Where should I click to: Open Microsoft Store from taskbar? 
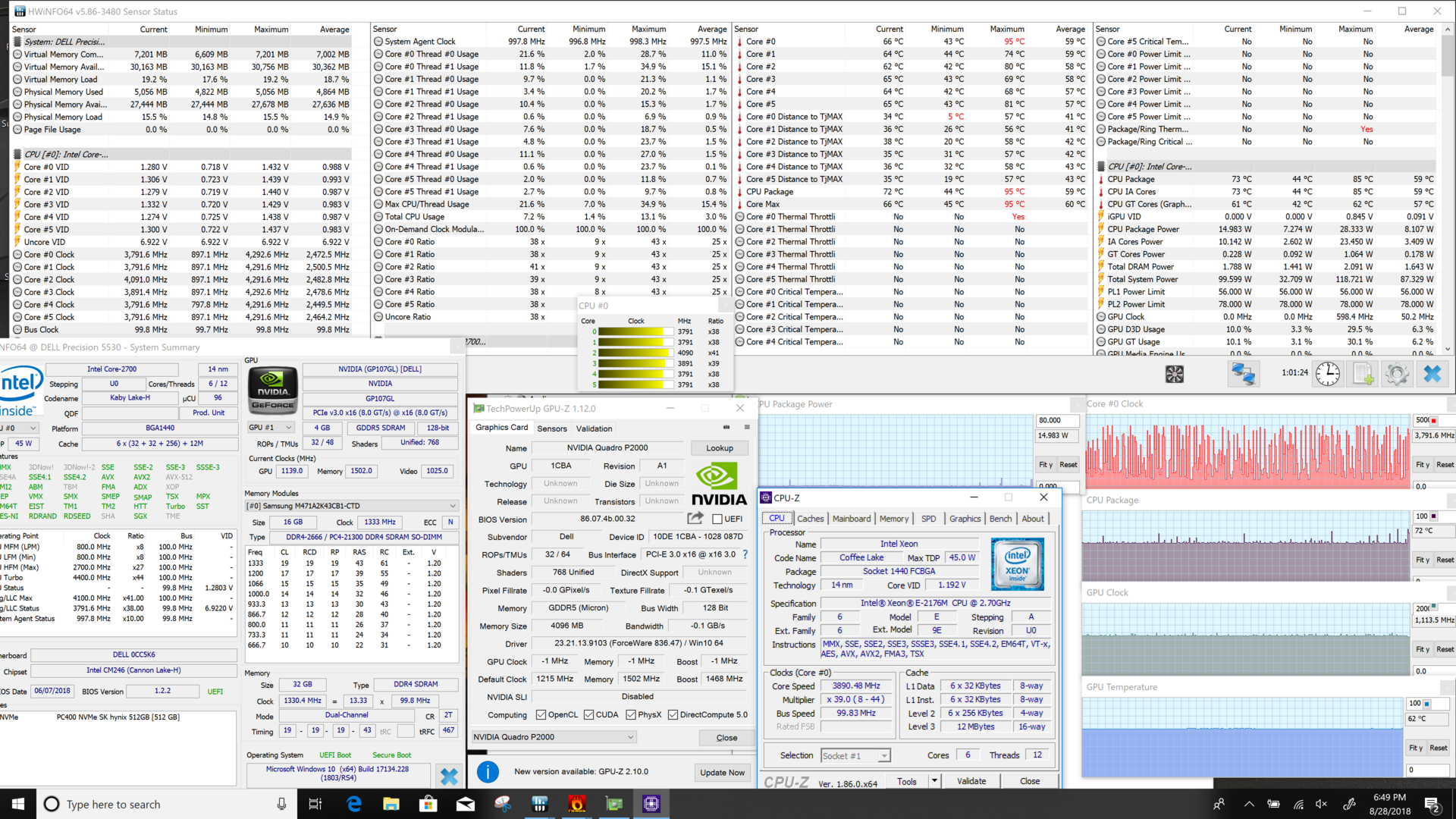coord(428,804)
